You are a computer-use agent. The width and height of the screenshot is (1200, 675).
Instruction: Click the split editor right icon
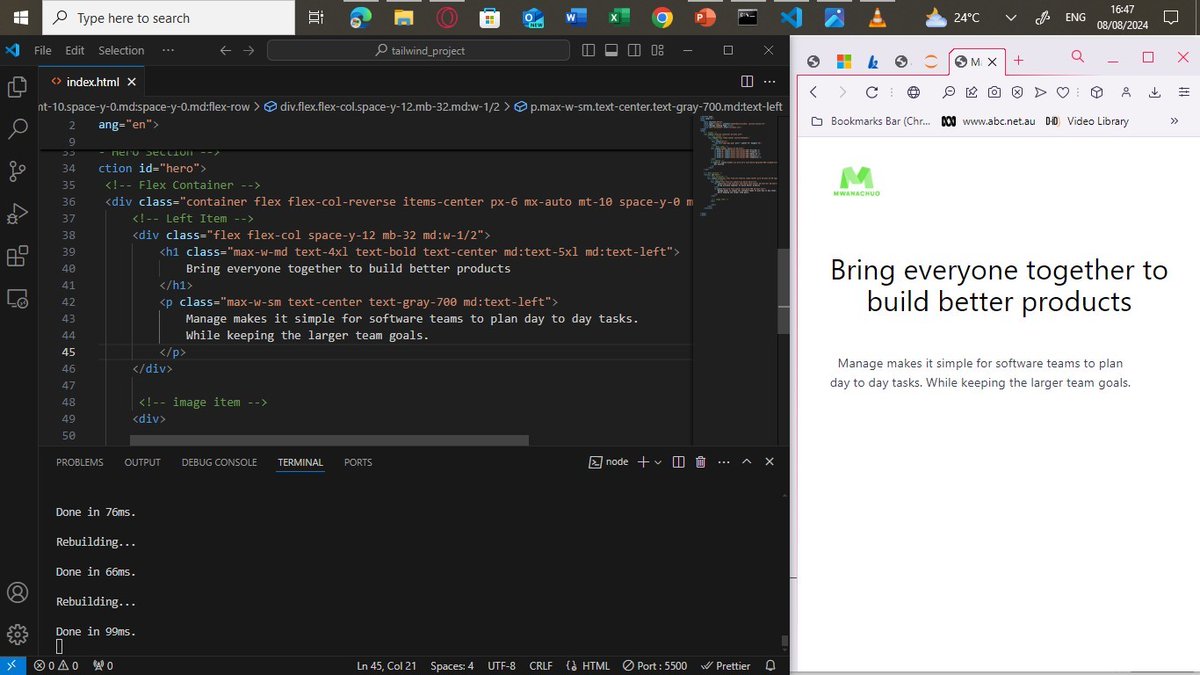click(746, 81)
